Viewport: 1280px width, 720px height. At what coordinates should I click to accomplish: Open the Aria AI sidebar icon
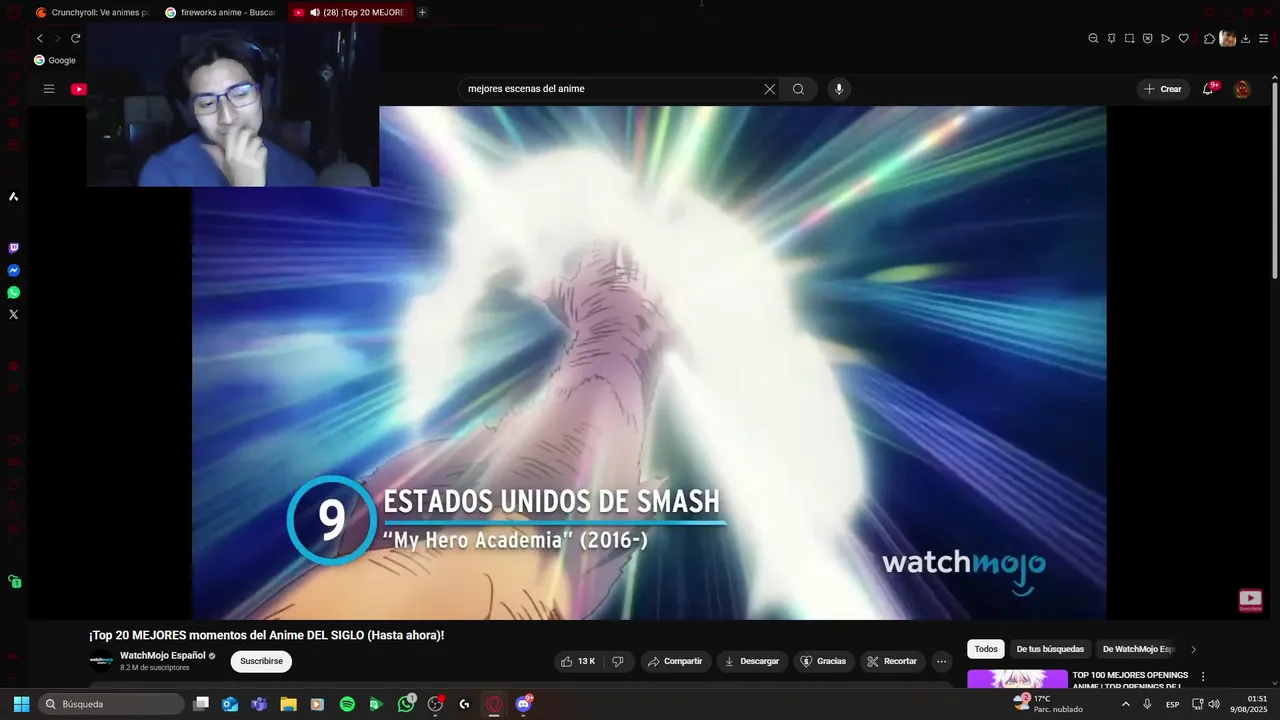13,196
